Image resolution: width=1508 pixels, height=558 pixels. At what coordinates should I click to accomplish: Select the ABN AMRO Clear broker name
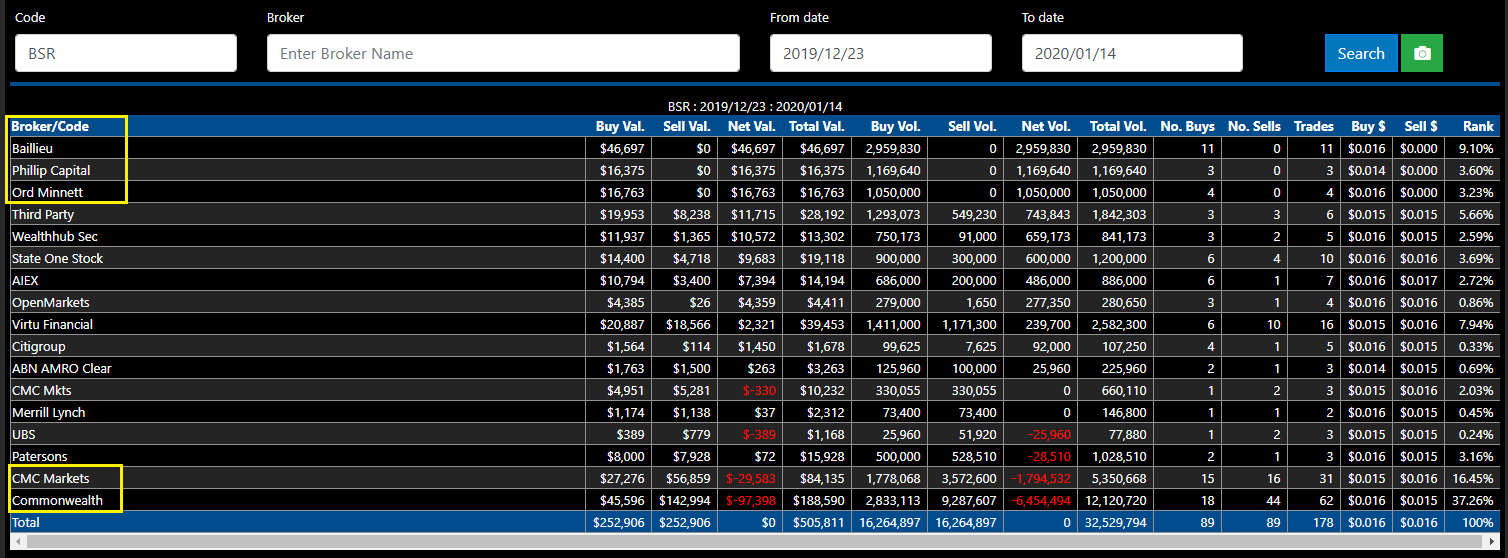click(61, 368)
